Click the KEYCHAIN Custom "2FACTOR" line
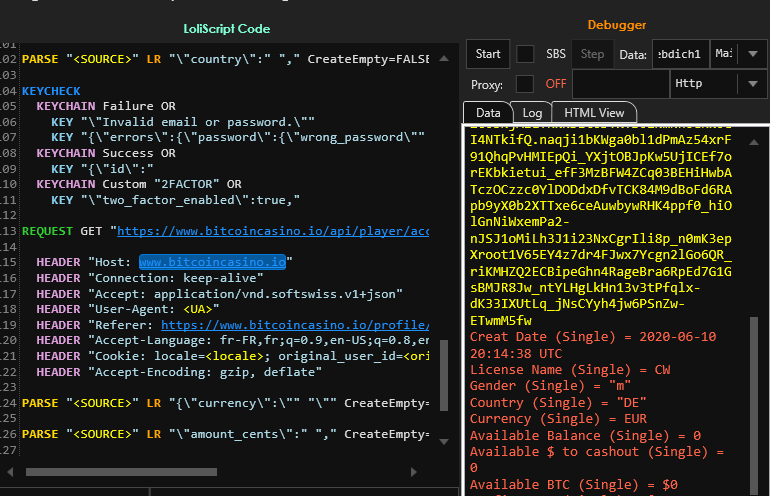The height and width of the screenshot is (496, 770). (x=139, y=184)
